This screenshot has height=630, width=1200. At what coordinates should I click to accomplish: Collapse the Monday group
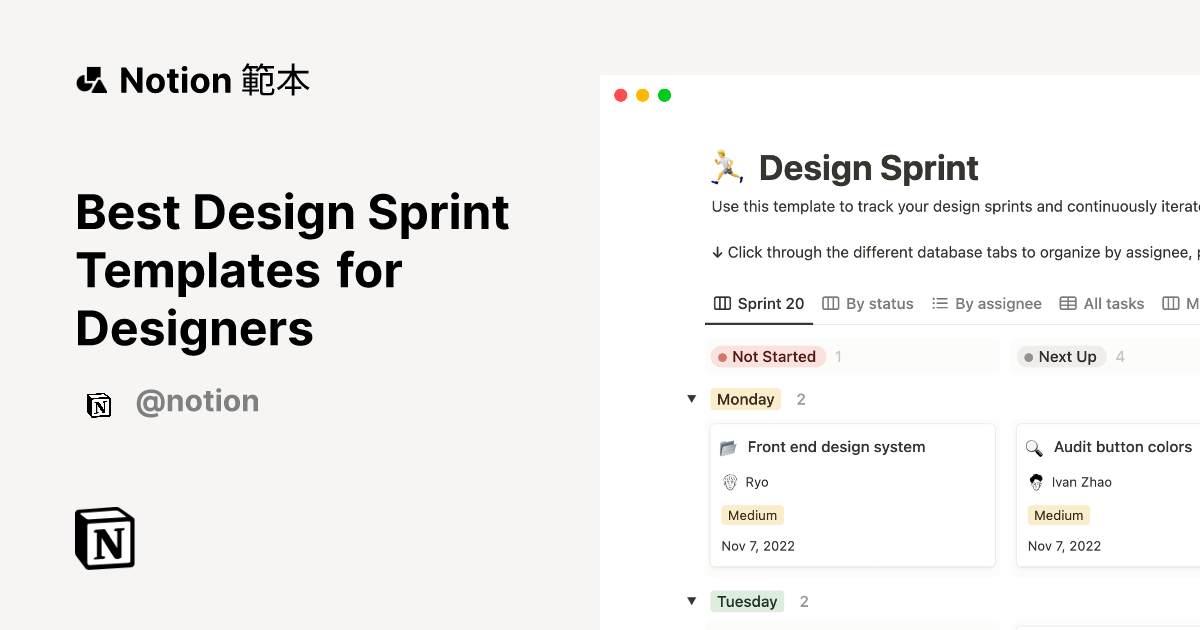click(691, 399)
